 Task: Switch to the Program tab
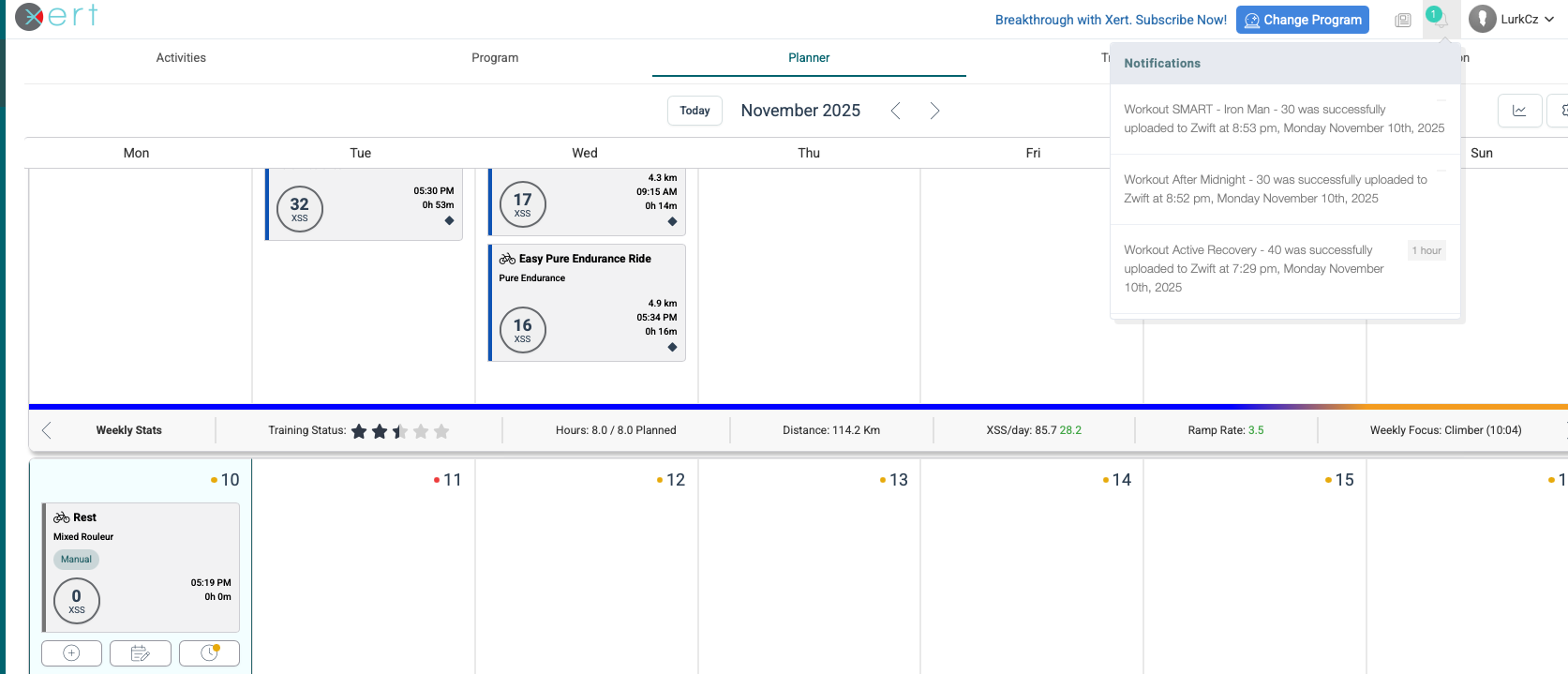tap(495, 58)
